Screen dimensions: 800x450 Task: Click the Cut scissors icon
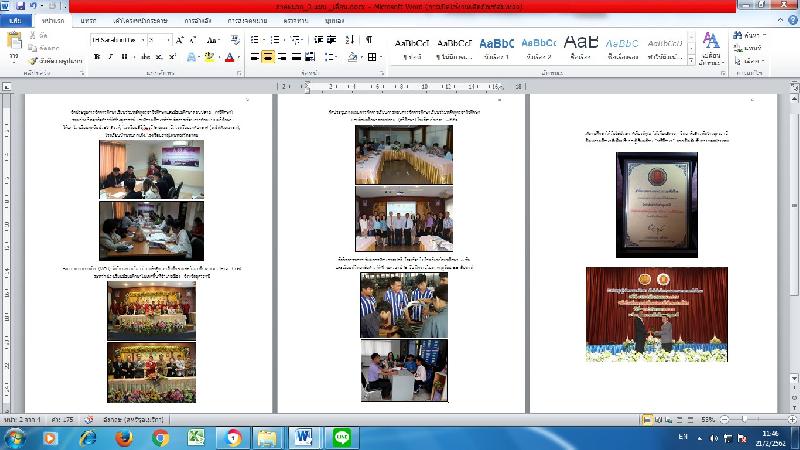click(x=33, y=35)
